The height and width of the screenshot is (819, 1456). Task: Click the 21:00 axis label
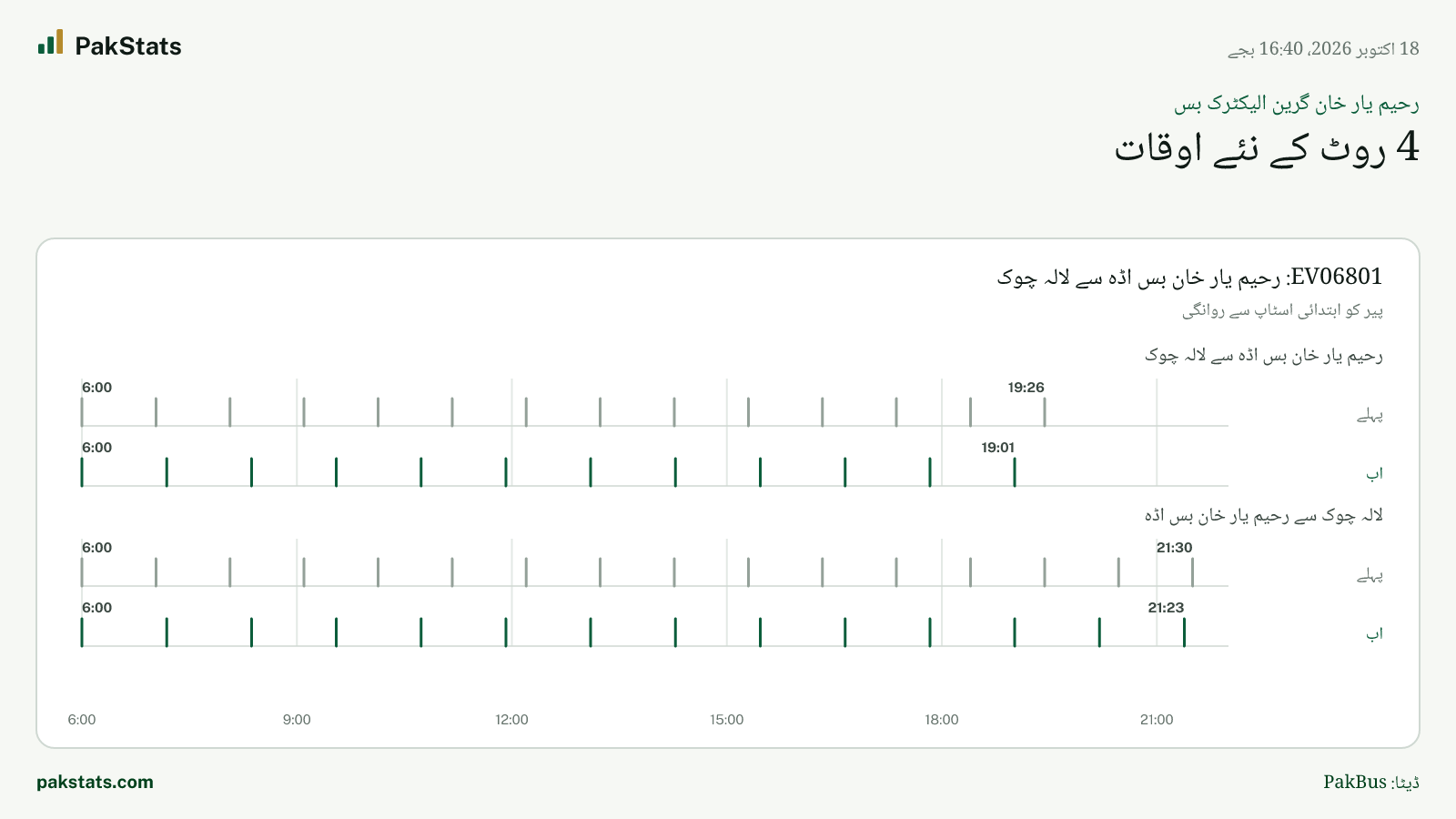click(1157, 720)
